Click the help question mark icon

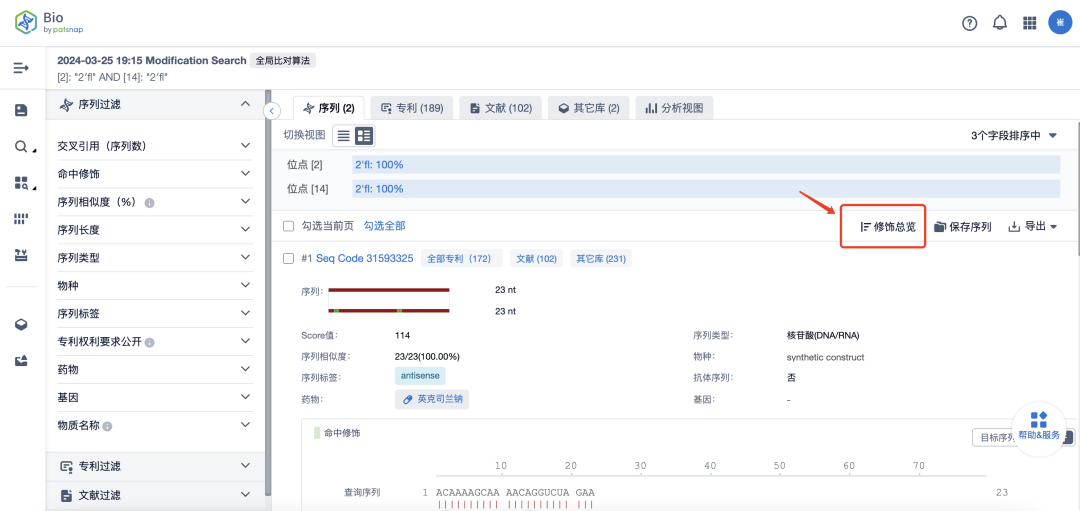[x=969, y=23]
